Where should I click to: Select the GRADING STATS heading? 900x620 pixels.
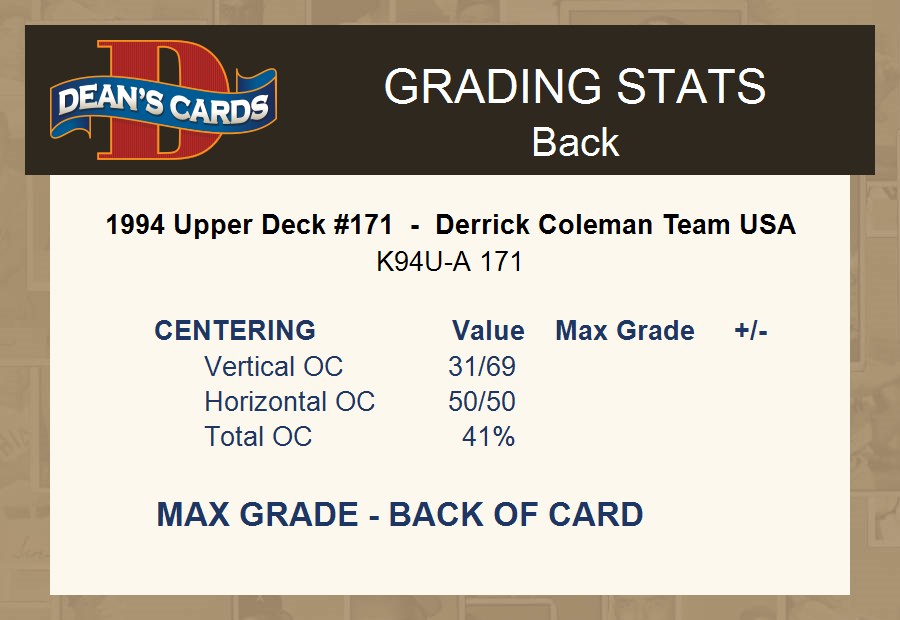[575, 88]
